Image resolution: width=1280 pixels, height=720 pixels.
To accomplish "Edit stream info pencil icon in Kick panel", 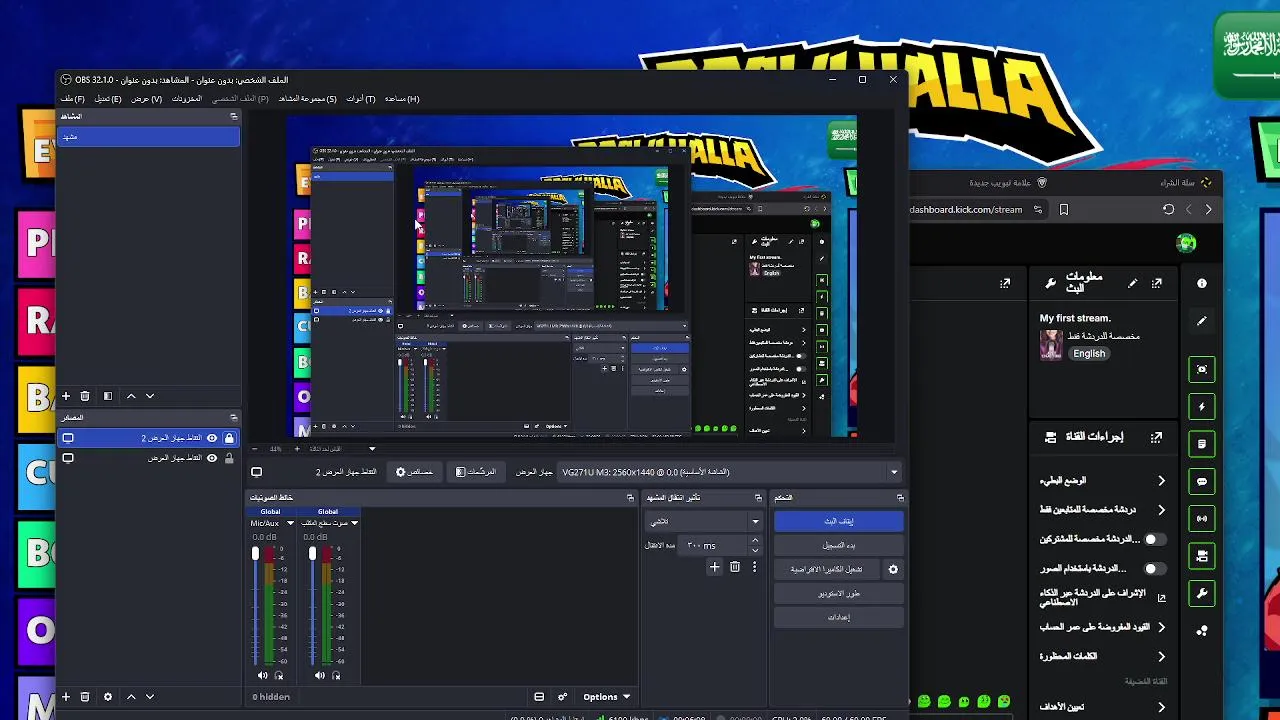I will click(x=1132, y=284).
